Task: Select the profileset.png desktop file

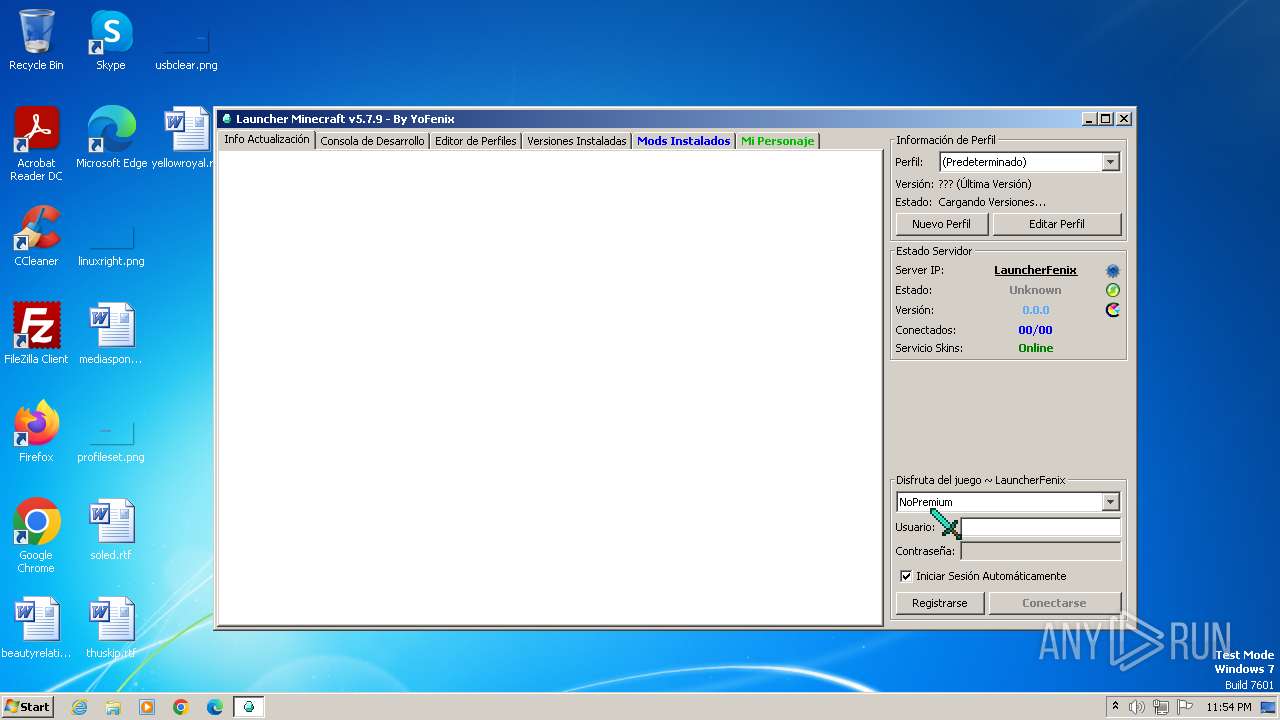Action: click(111, 441)
